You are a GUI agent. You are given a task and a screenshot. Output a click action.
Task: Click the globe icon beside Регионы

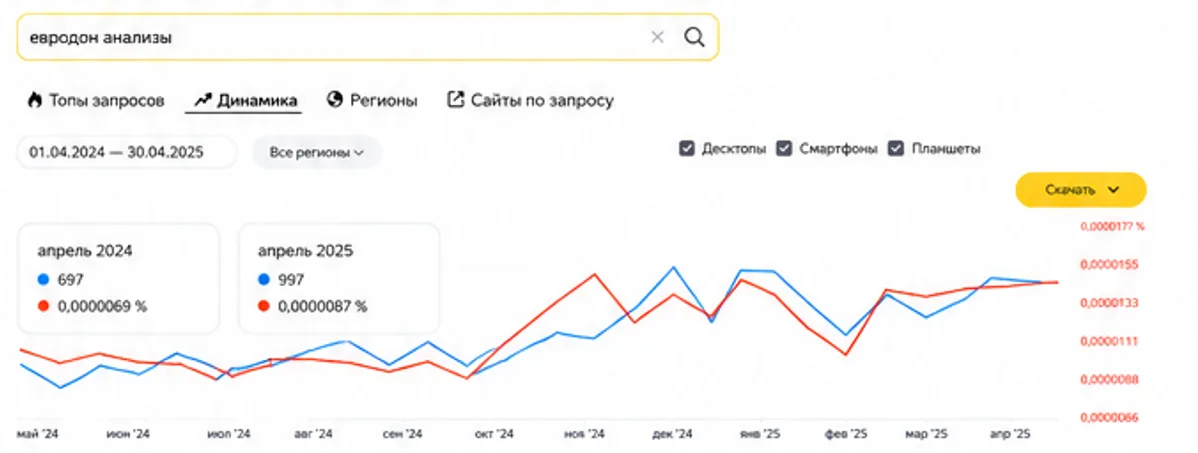(335, 100)
